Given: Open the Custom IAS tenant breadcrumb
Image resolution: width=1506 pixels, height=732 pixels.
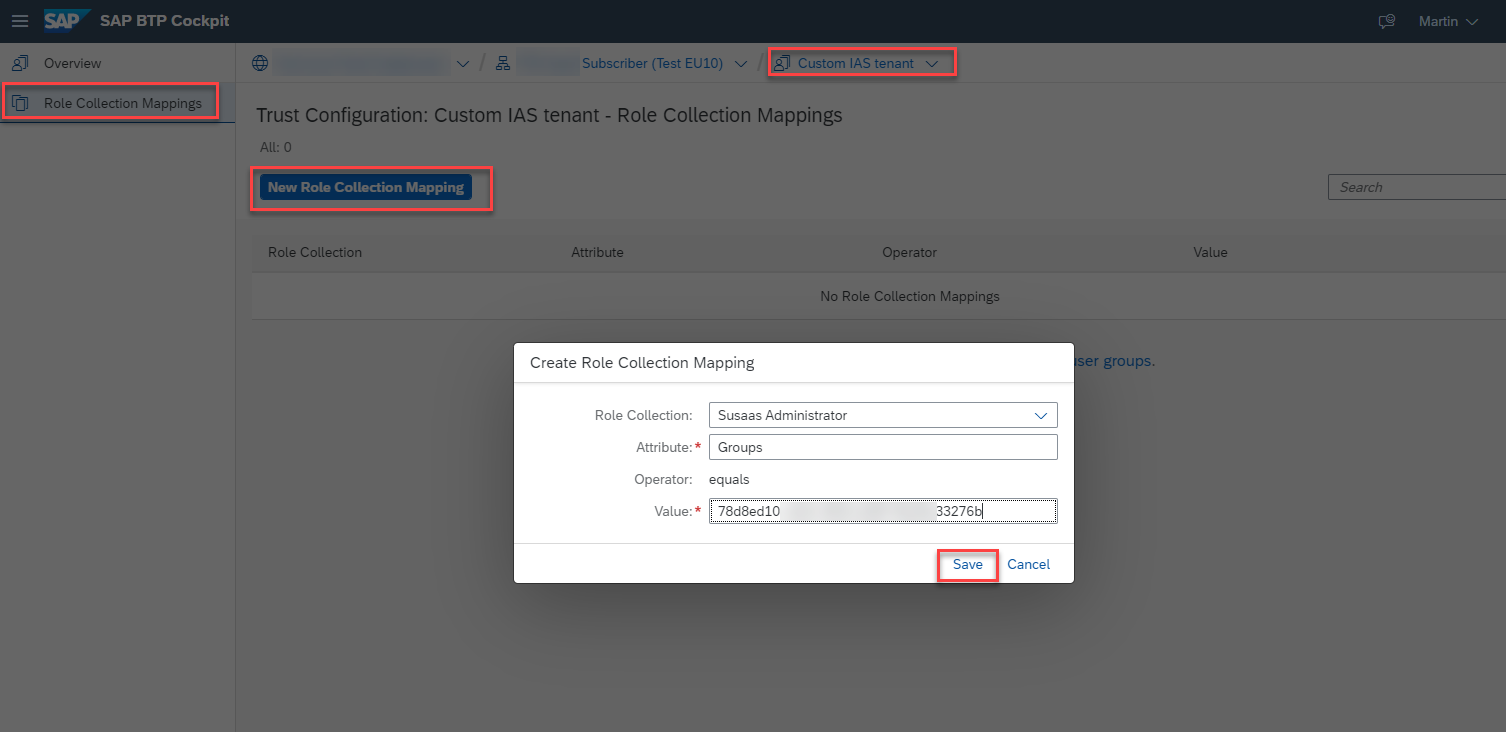Looking at the screenshot, I should click(856, 63).
